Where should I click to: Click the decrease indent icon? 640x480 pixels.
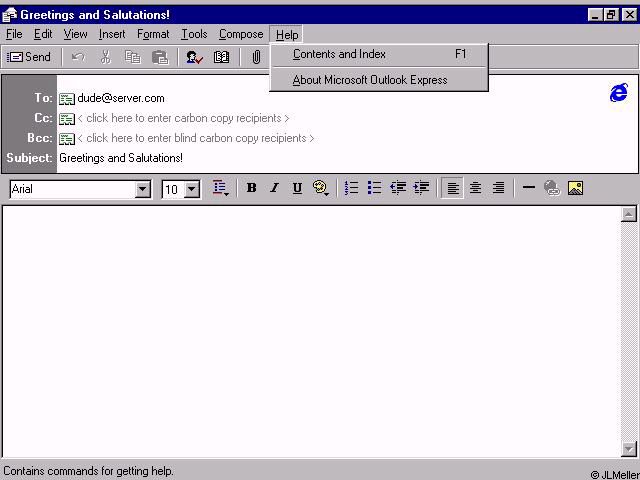click(x=398, y=188)
